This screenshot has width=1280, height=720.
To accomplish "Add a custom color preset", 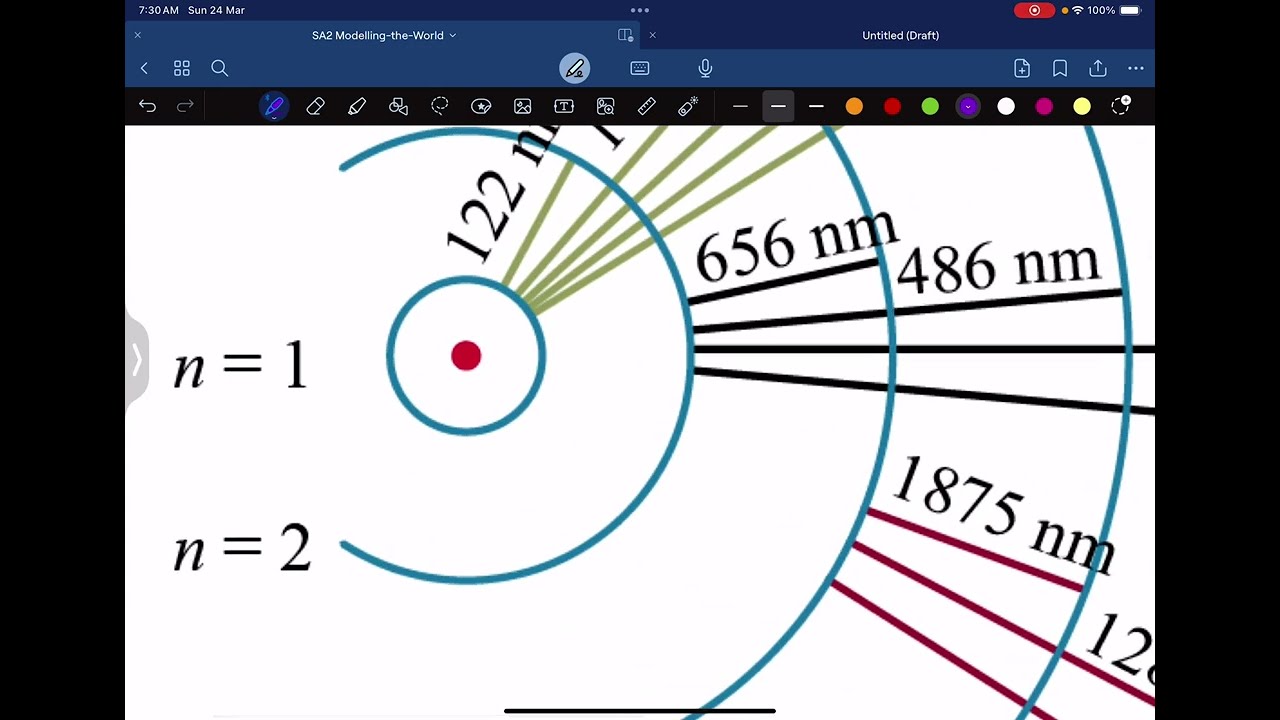I will coord(1121,105).
